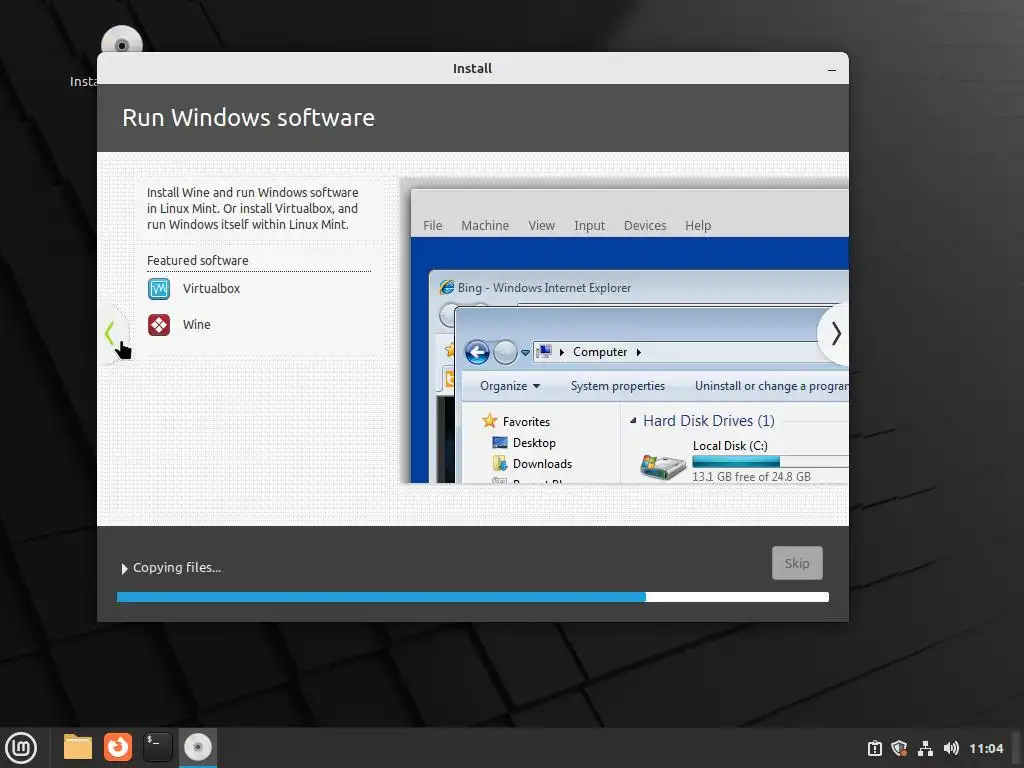Select the Install disc item in taskbar

point(198,747)
